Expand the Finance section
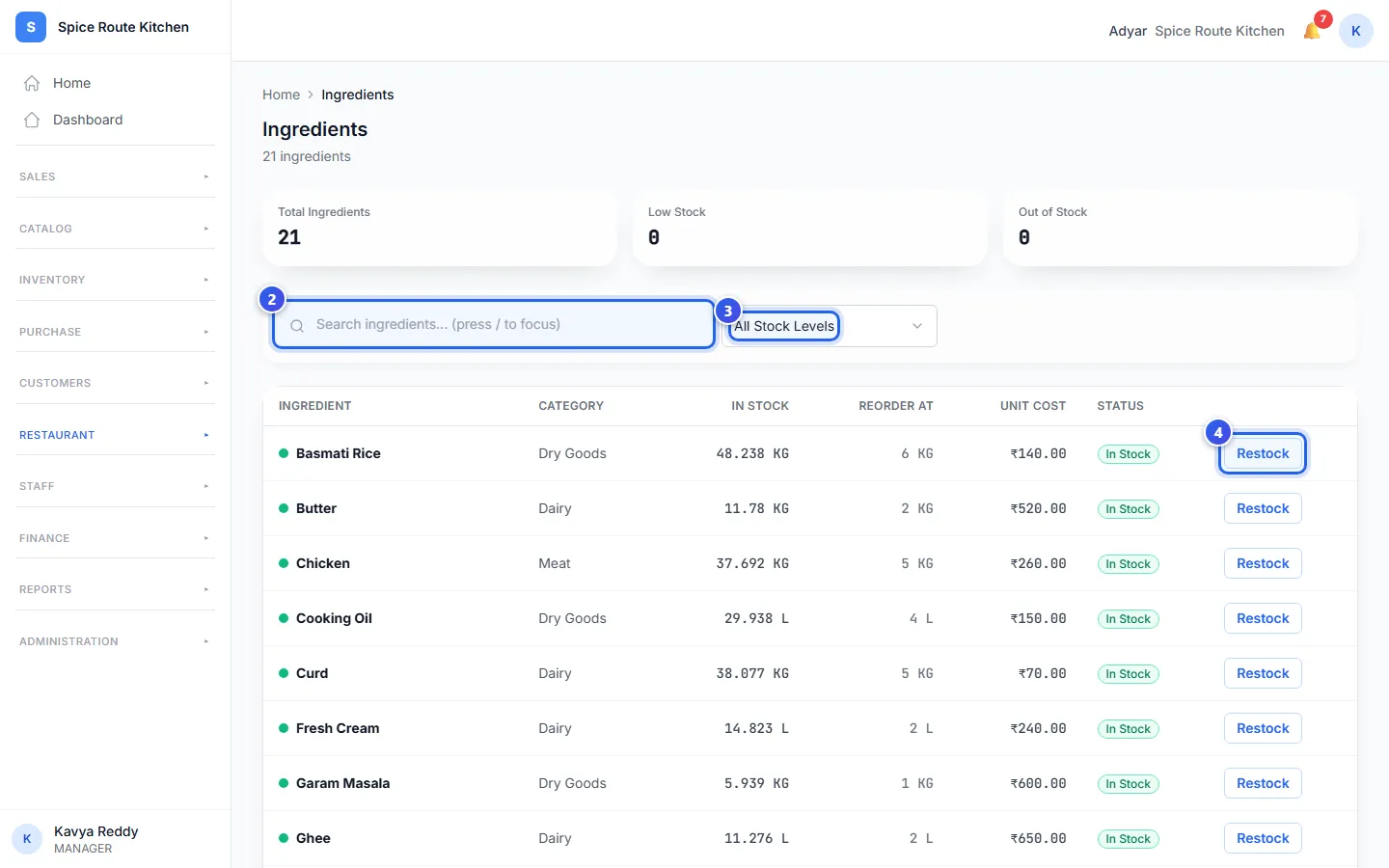Screen dimensions: 1389x868 [x=115, y=538]
